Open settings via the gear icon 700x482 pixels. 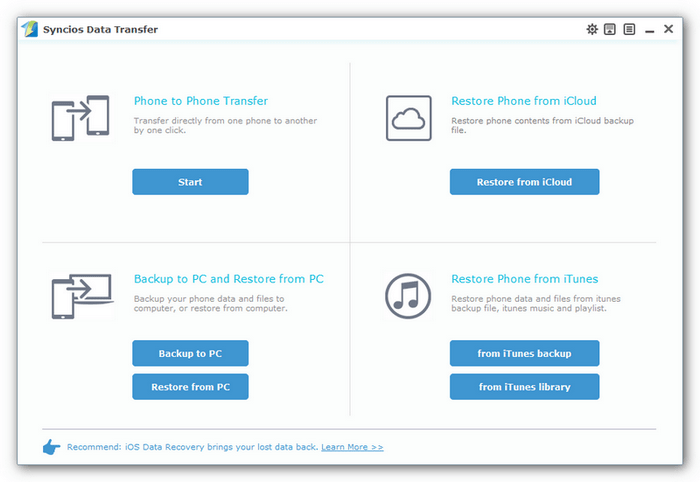click(x=592, y=29)
